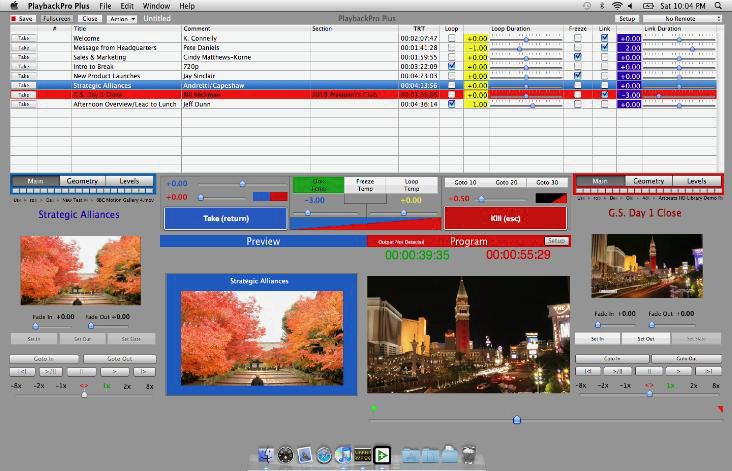Open the Window menu
732x471 pixels.
[x=156, y=6]
